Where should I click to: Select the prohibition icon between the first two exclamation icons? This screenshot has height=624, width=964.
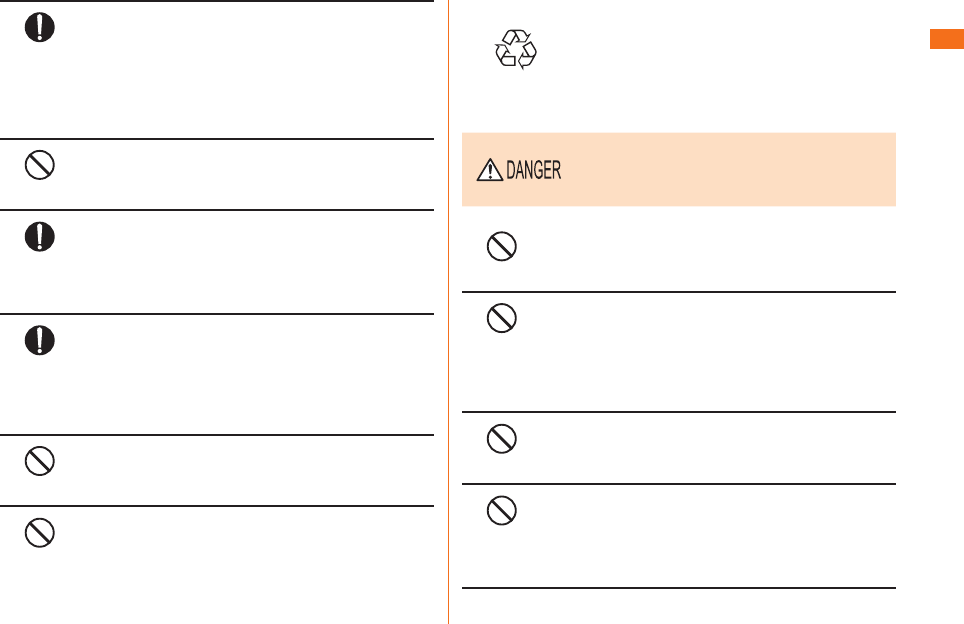coord(40,165)
